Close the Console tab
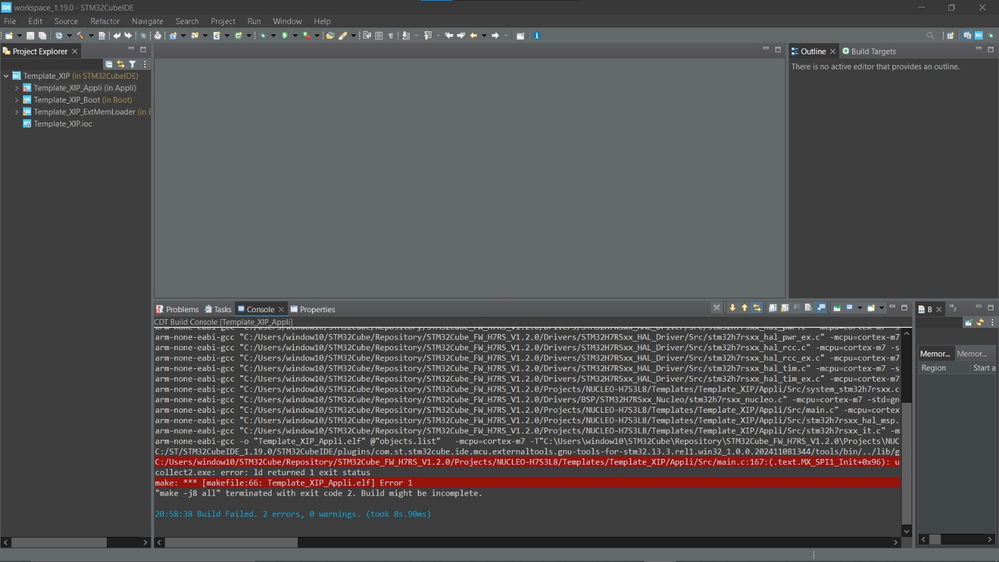The width and height of the screenshot is (999, 562). 281,309
